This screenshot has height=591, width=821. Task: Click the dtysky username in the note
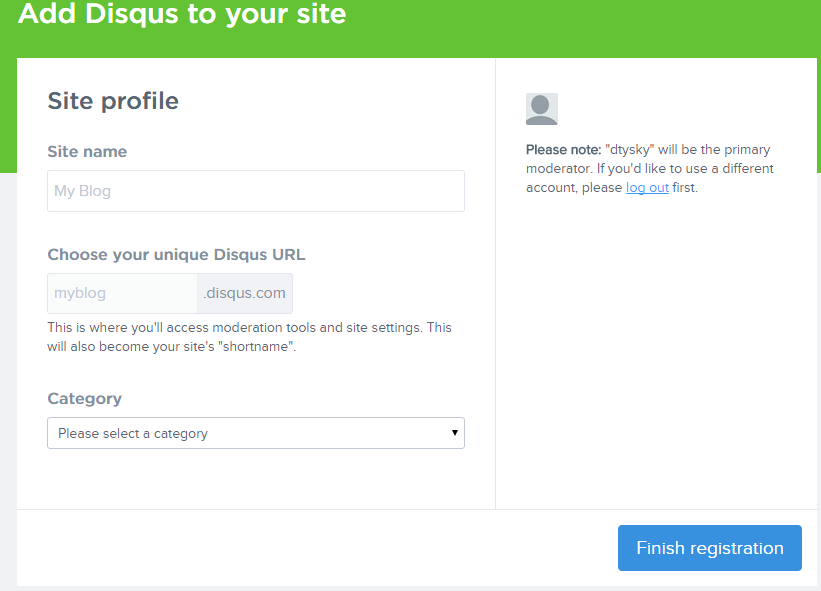(x=630, y=150)
